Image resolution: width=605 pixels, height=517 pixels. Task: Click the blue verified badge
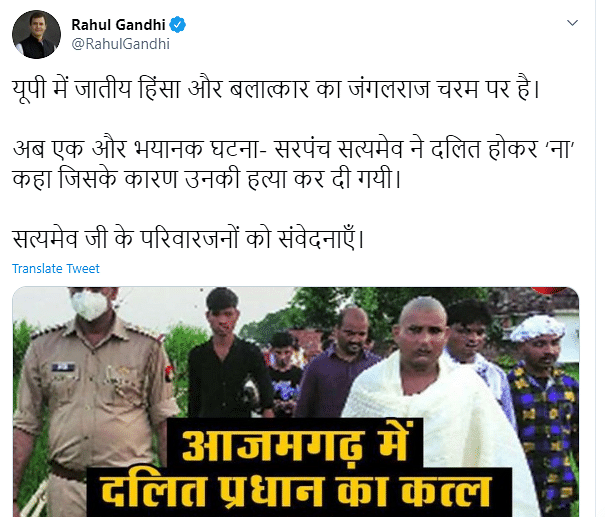coord(177,25)
